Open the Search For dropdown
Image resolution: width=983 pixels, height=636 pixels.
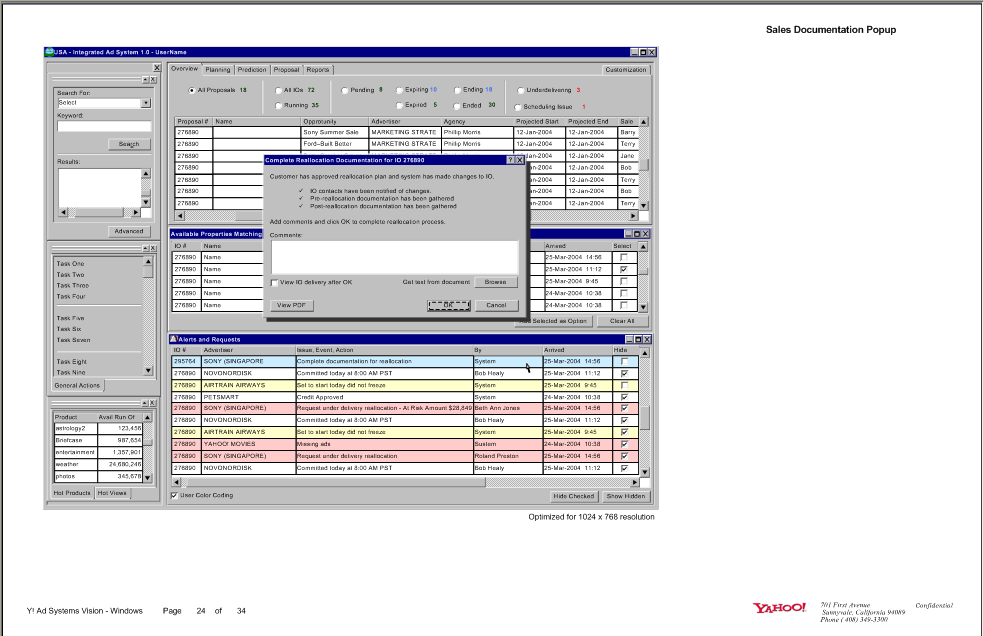point(145,102)
